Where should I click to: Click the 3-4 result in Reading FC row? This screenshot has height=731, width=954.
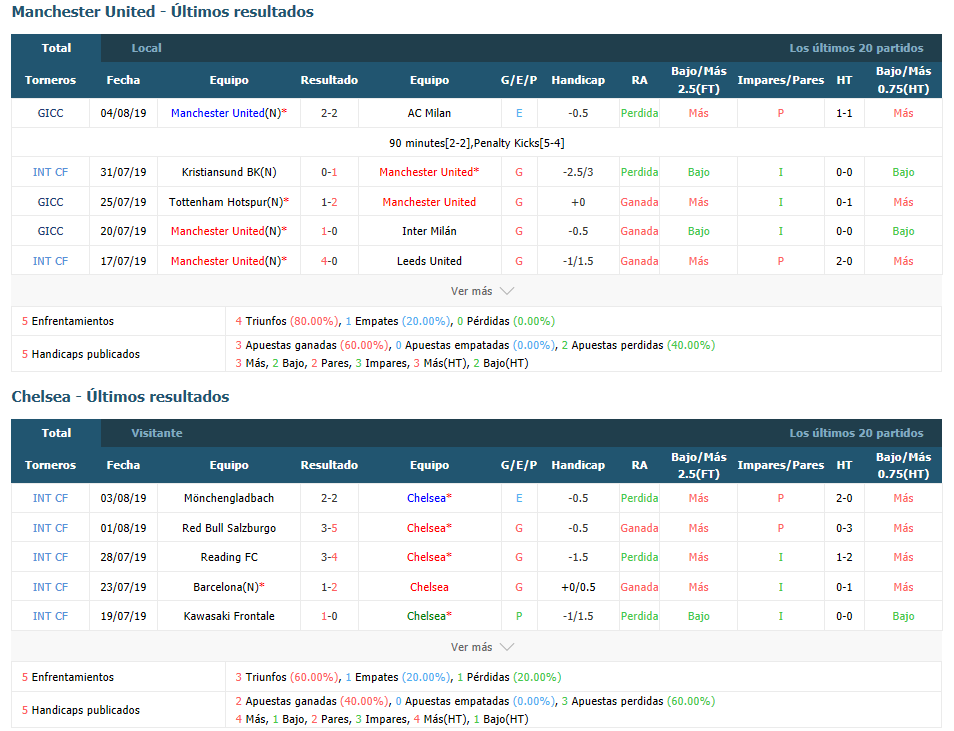tap(329, 557)
